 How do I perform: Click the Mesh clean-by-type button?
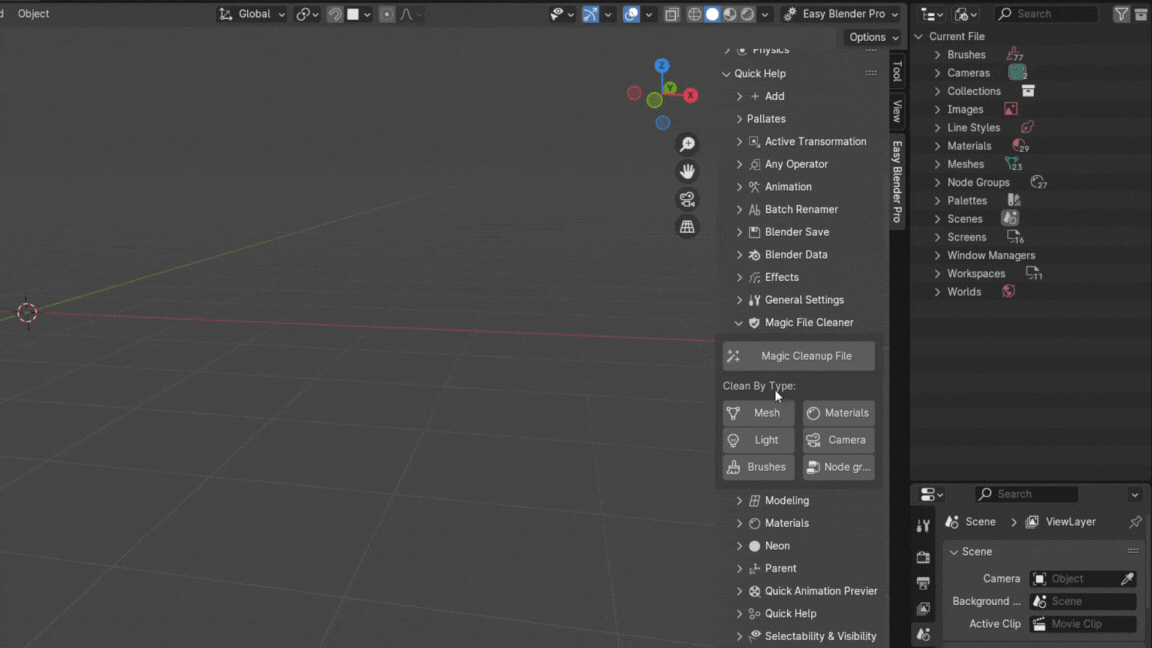[758, 413]
